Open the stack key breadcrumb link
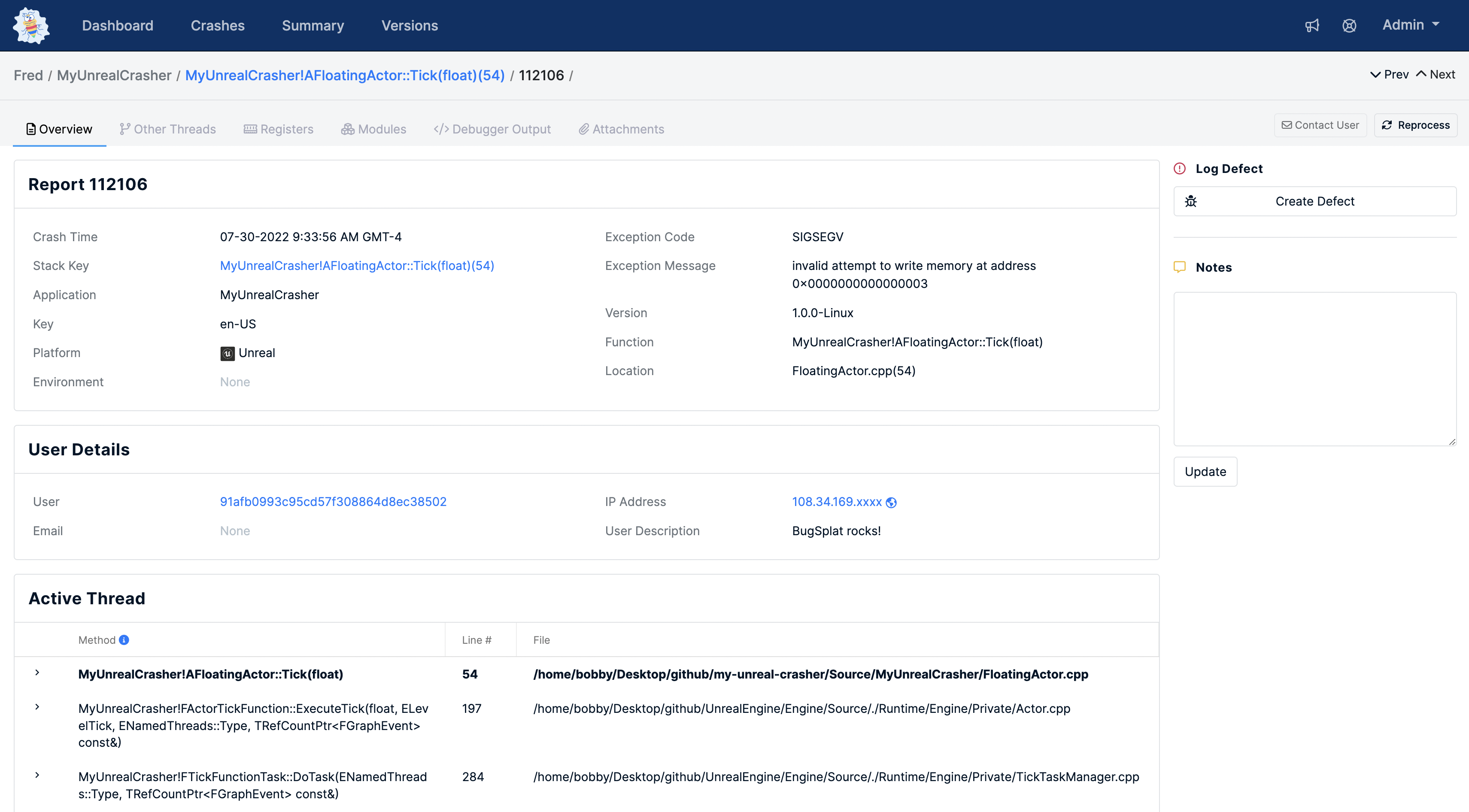 pyautogui.click(x=345, y=75)
